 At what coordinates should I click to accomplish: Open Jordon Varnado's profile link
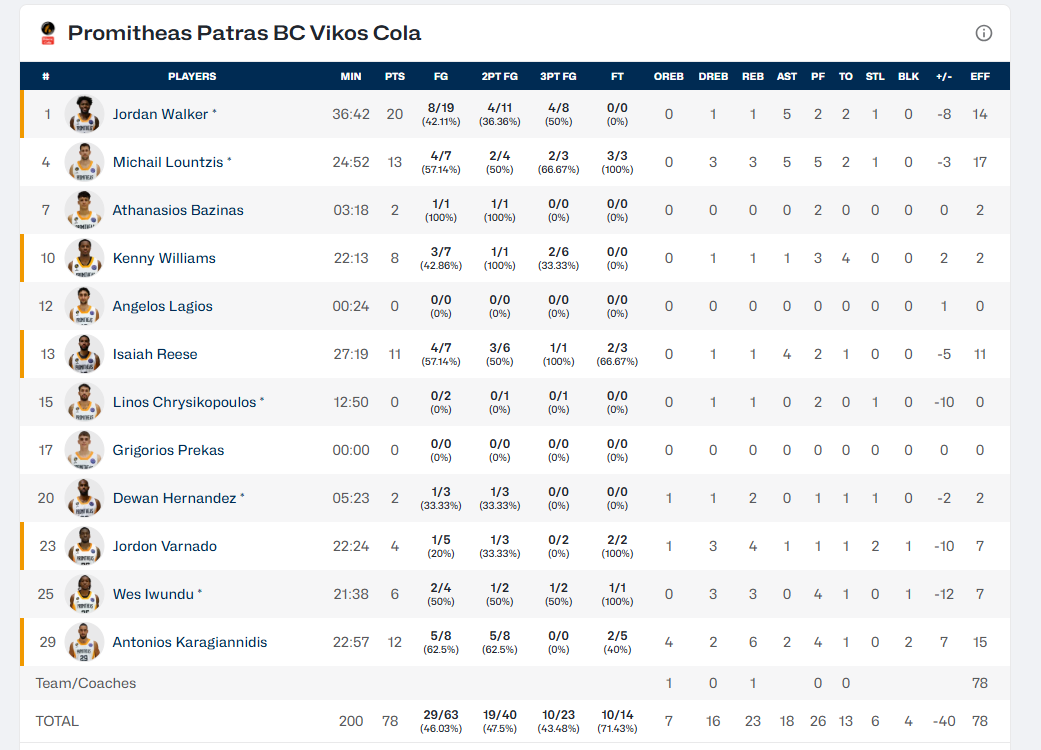164,546
